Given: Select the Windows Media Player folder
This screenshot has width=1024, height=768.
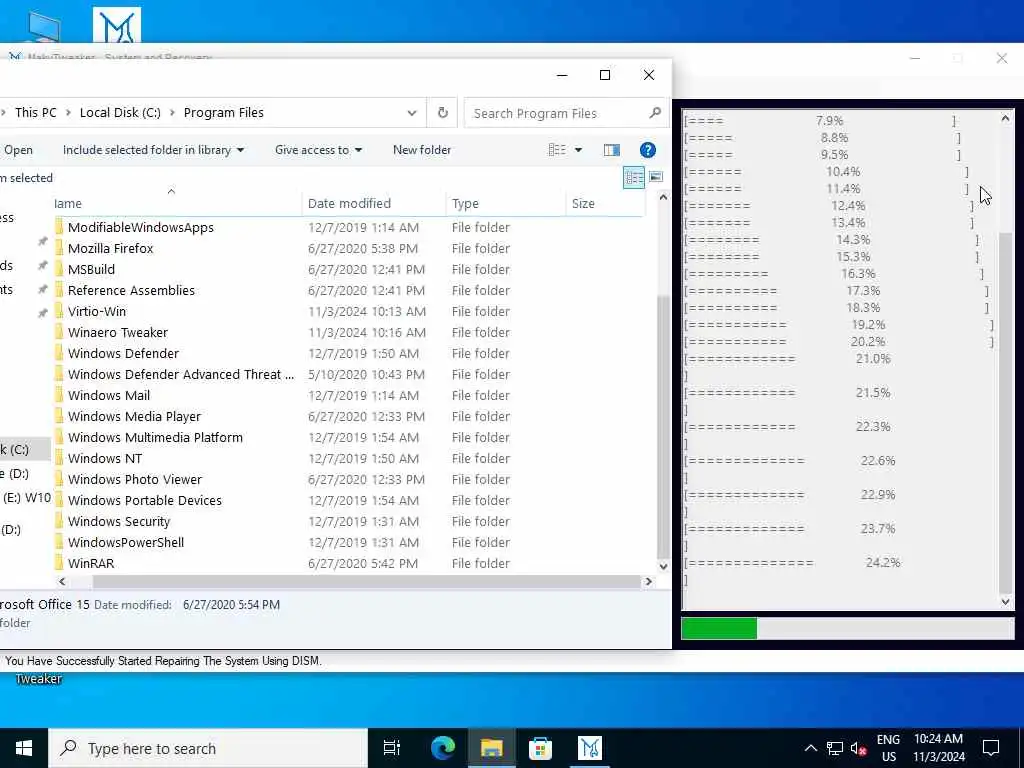Looking at the screenshot, I should point(134,416).
